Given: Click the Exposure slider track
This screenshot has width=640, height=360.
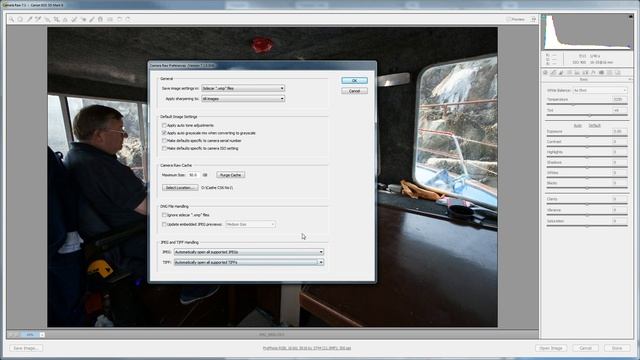Looking at the screenshot, I should 587,137.
